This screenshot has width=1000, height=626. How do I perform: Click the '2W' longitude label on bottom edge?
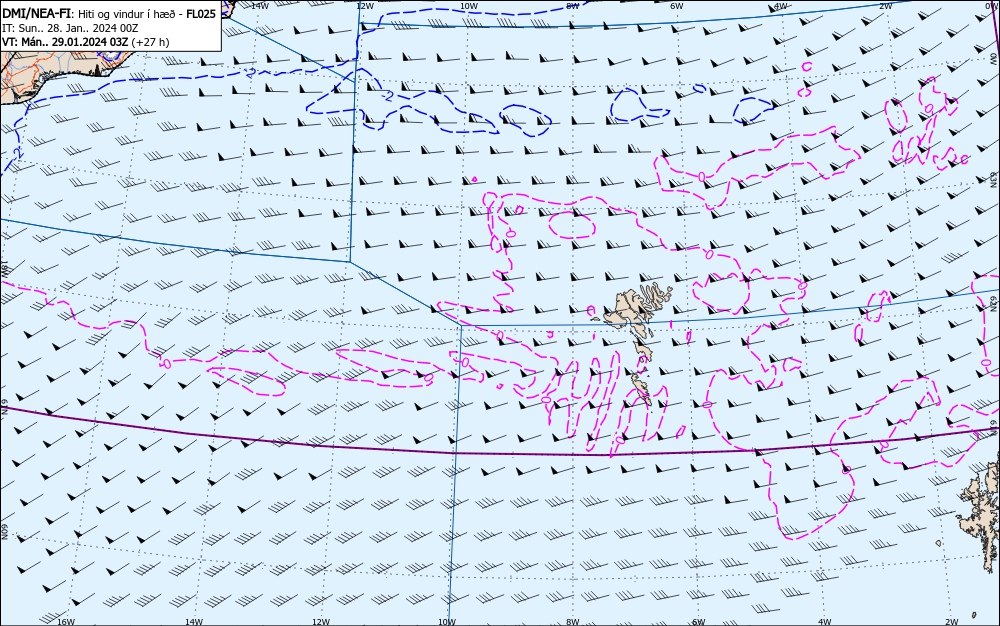952,622
